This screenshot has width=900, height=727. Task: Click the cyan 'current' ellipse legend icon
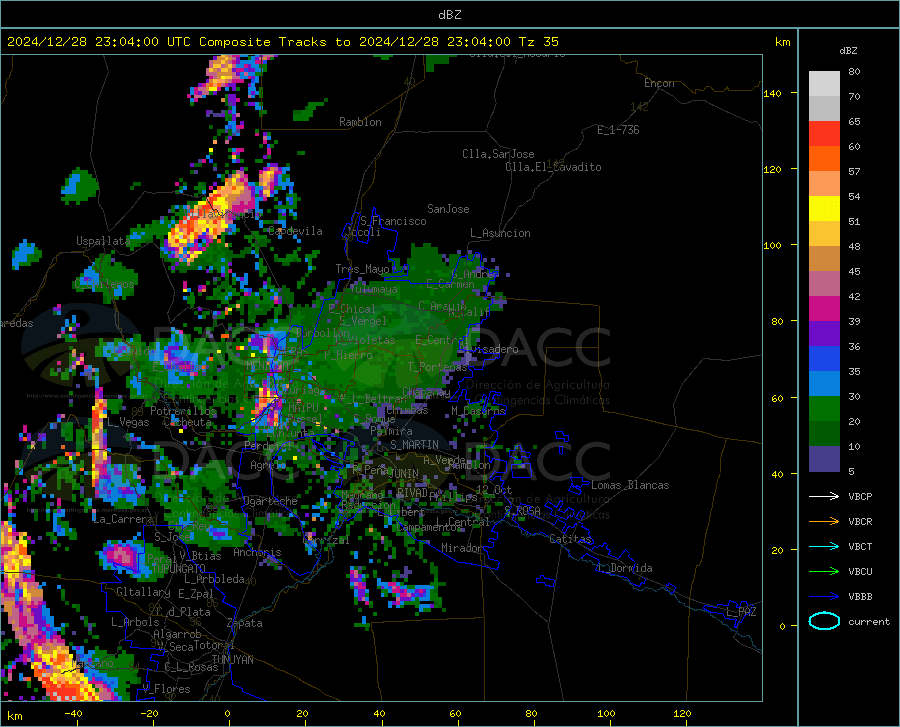[824, 621]
